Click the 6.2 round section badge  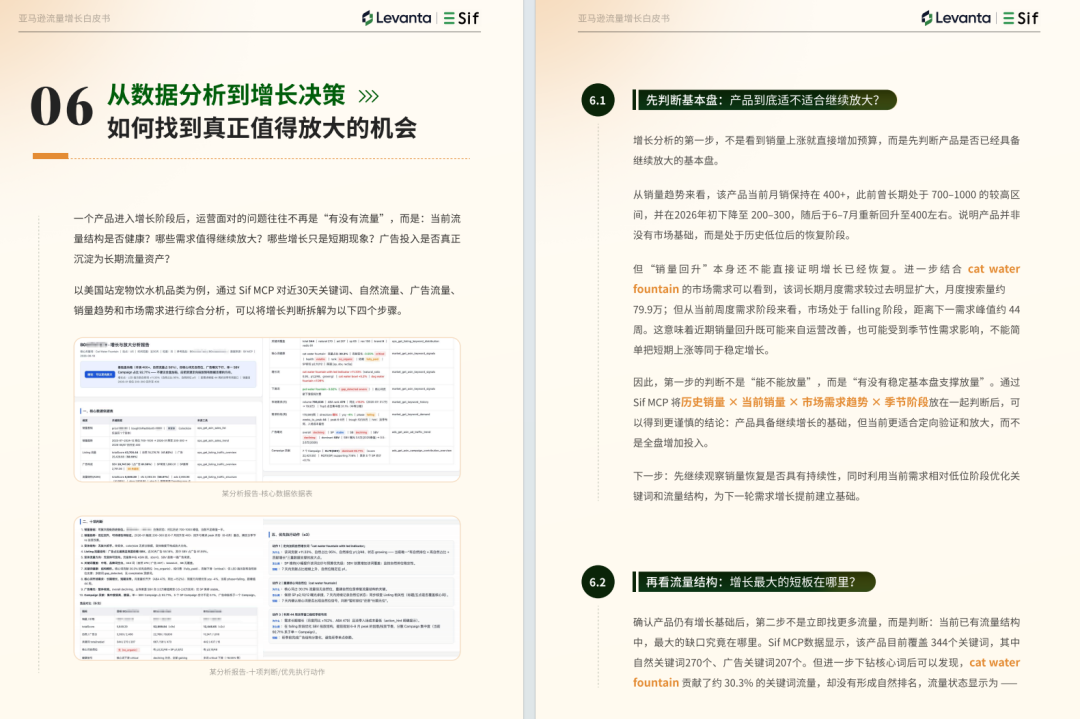click(x=597, y=582)
